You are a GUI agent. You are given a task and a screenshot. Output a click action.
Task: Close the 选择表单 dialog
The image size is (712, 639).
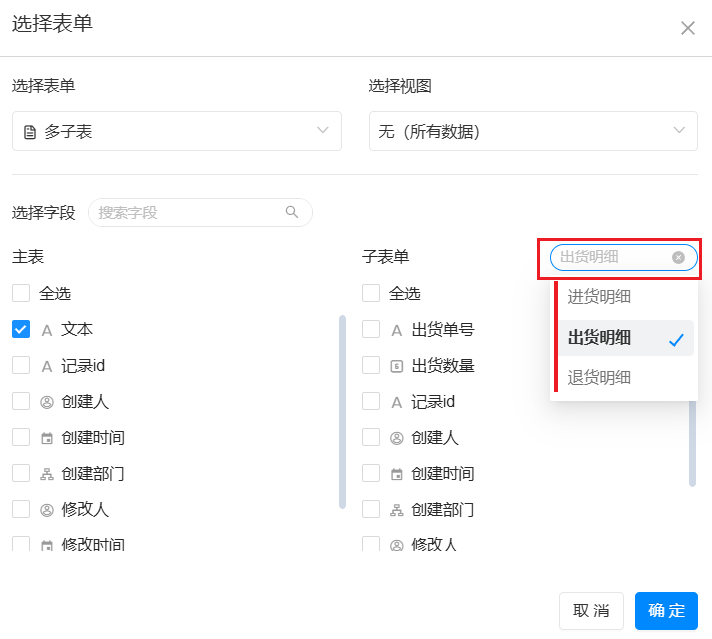(x=688, y=28)
